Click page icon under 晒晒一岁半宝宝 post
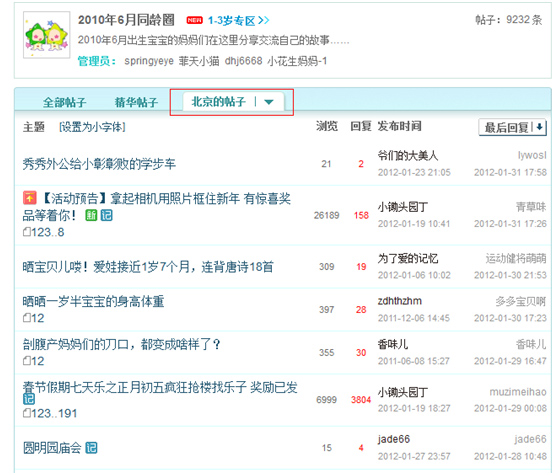558x475 pixels. click(27, 318)
